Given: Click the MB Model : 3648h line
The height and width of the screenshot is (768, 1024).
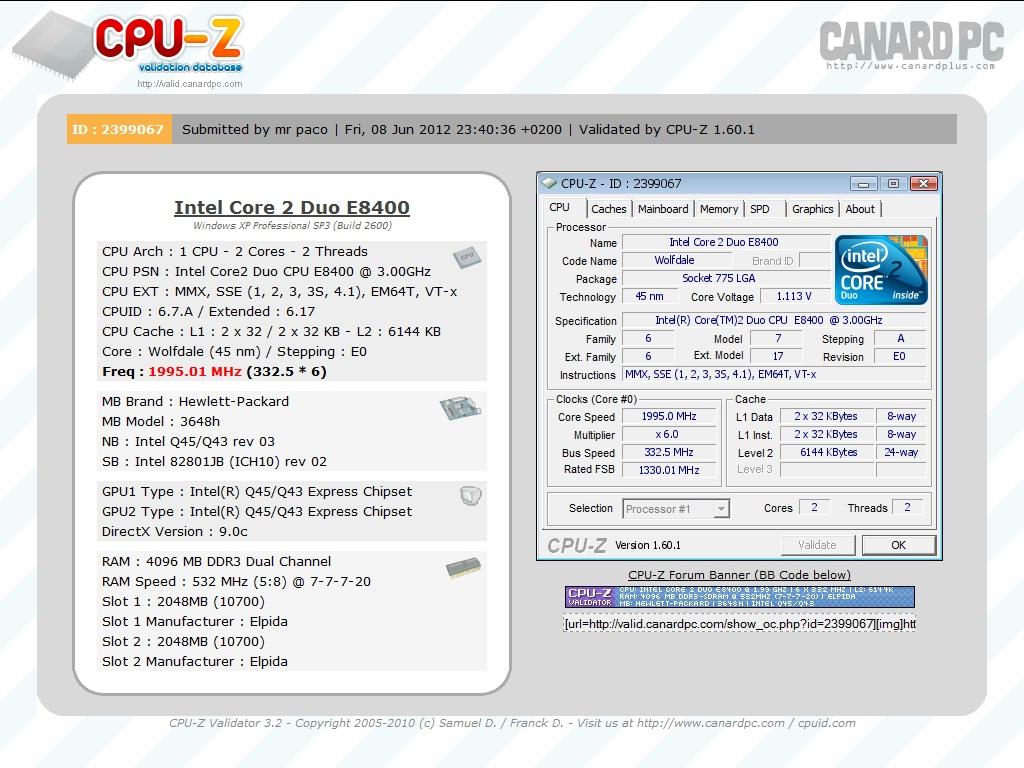Looking at the screenshot, I should tap(161, 421).
